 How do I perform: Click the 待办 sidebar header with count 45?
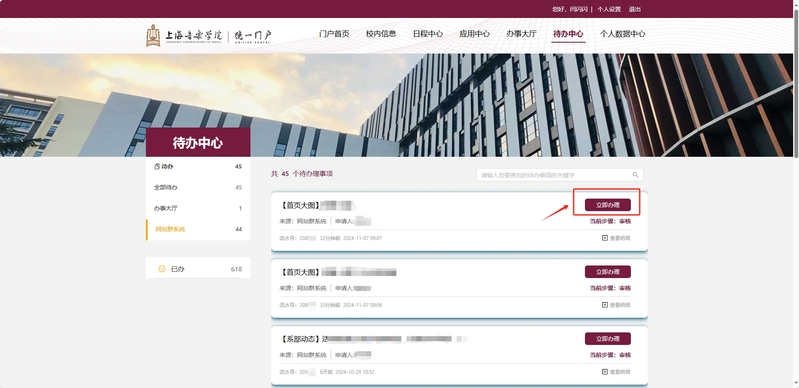(198, 167)
